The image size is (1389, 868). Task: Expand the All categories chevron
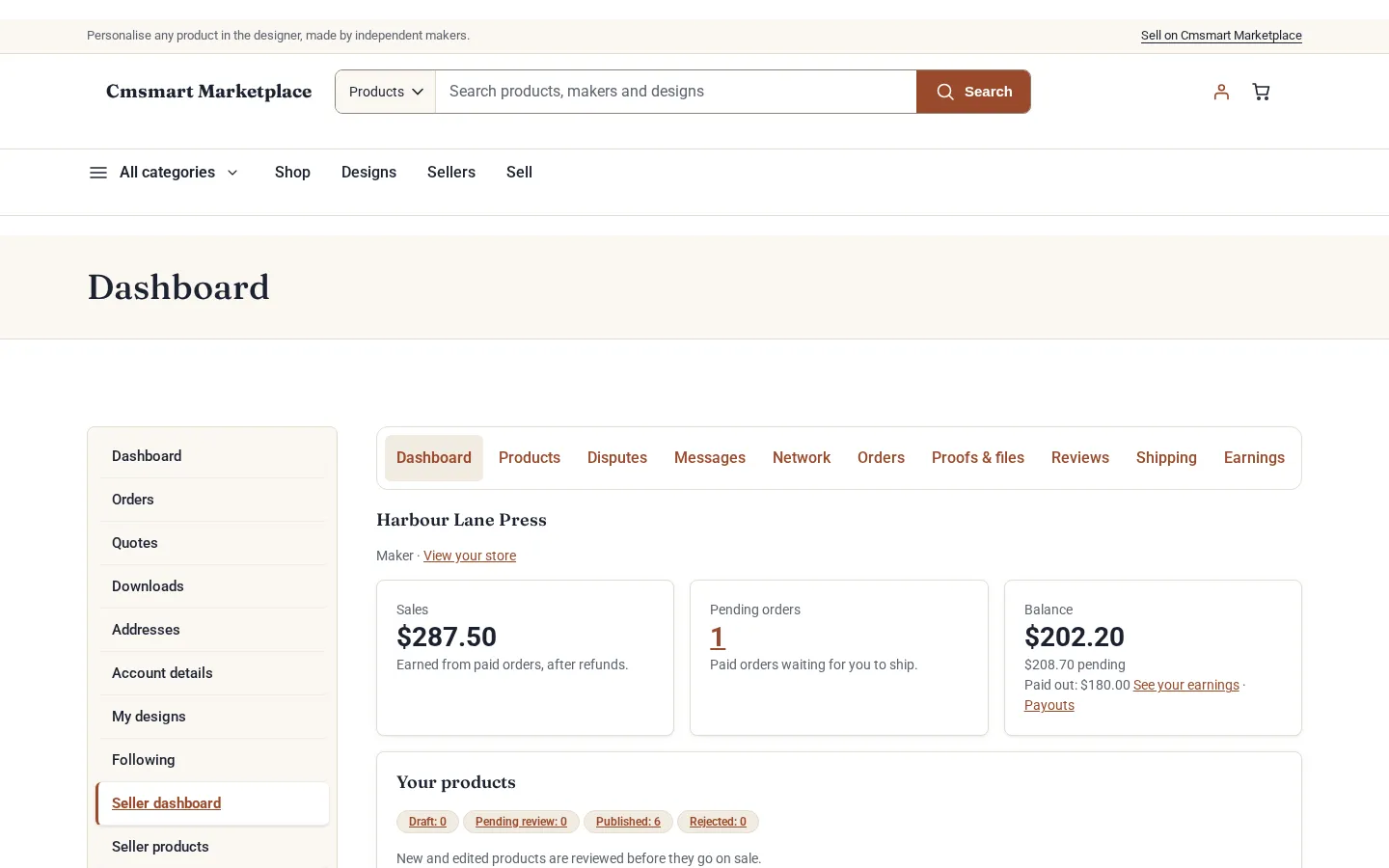tap(232, 173)
